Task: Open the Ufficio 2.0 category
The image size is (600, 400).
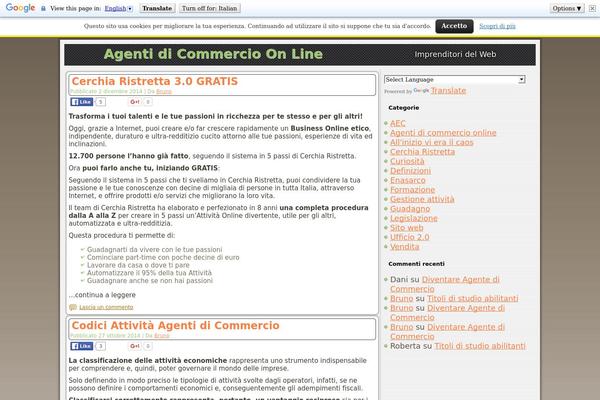Action: [409, 237]
